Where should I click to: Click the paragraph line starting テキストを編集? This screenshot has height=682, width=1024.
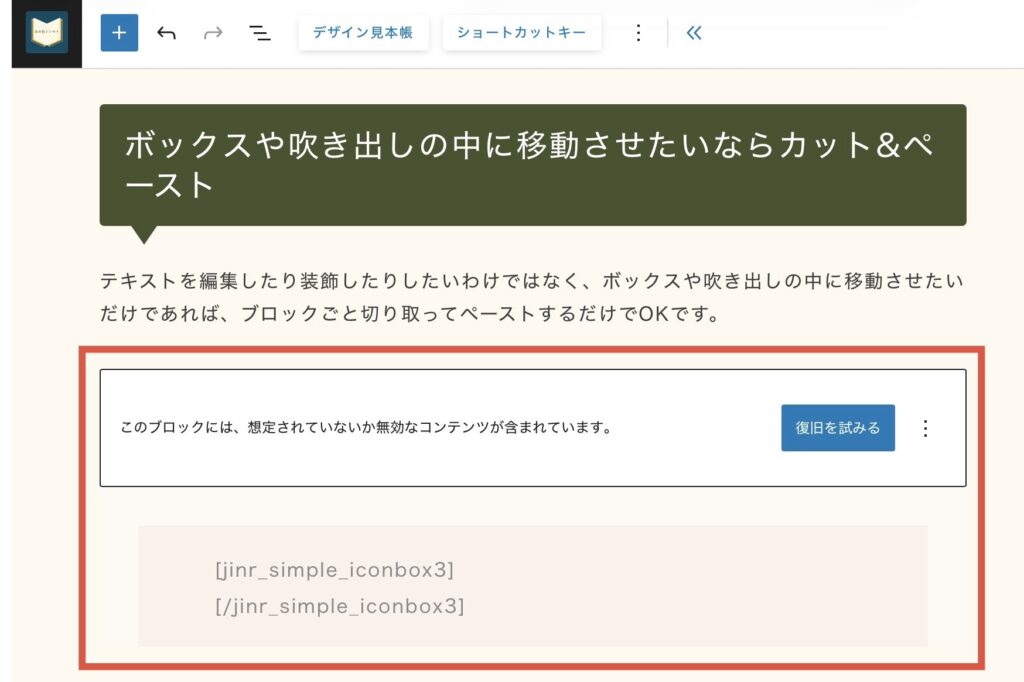click(532, 281)
